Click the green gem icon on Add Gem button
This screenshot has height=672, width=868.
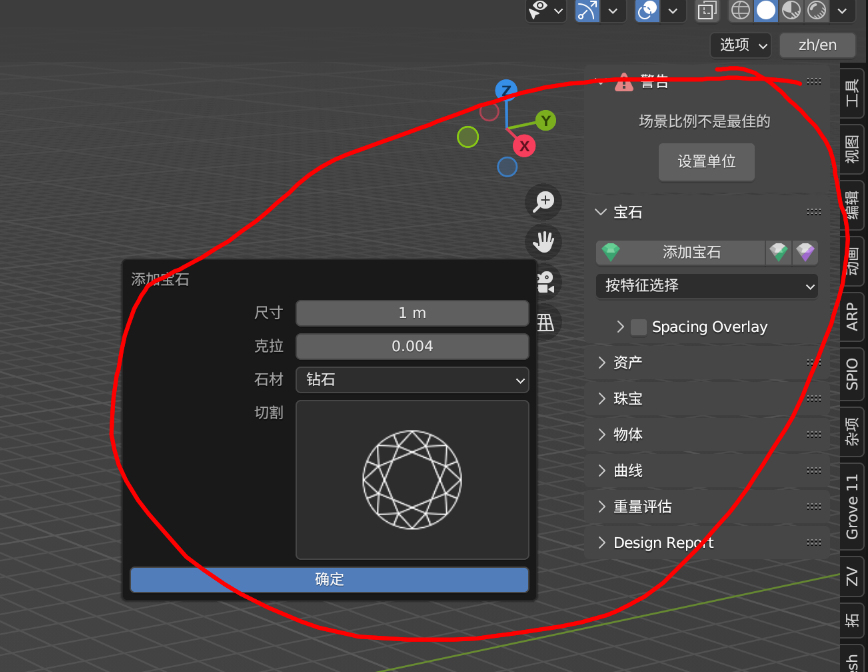611,252
